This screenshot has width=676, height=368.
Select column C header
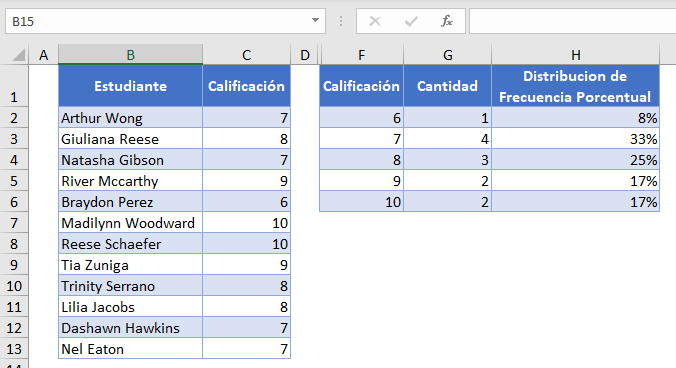(247, 55)
